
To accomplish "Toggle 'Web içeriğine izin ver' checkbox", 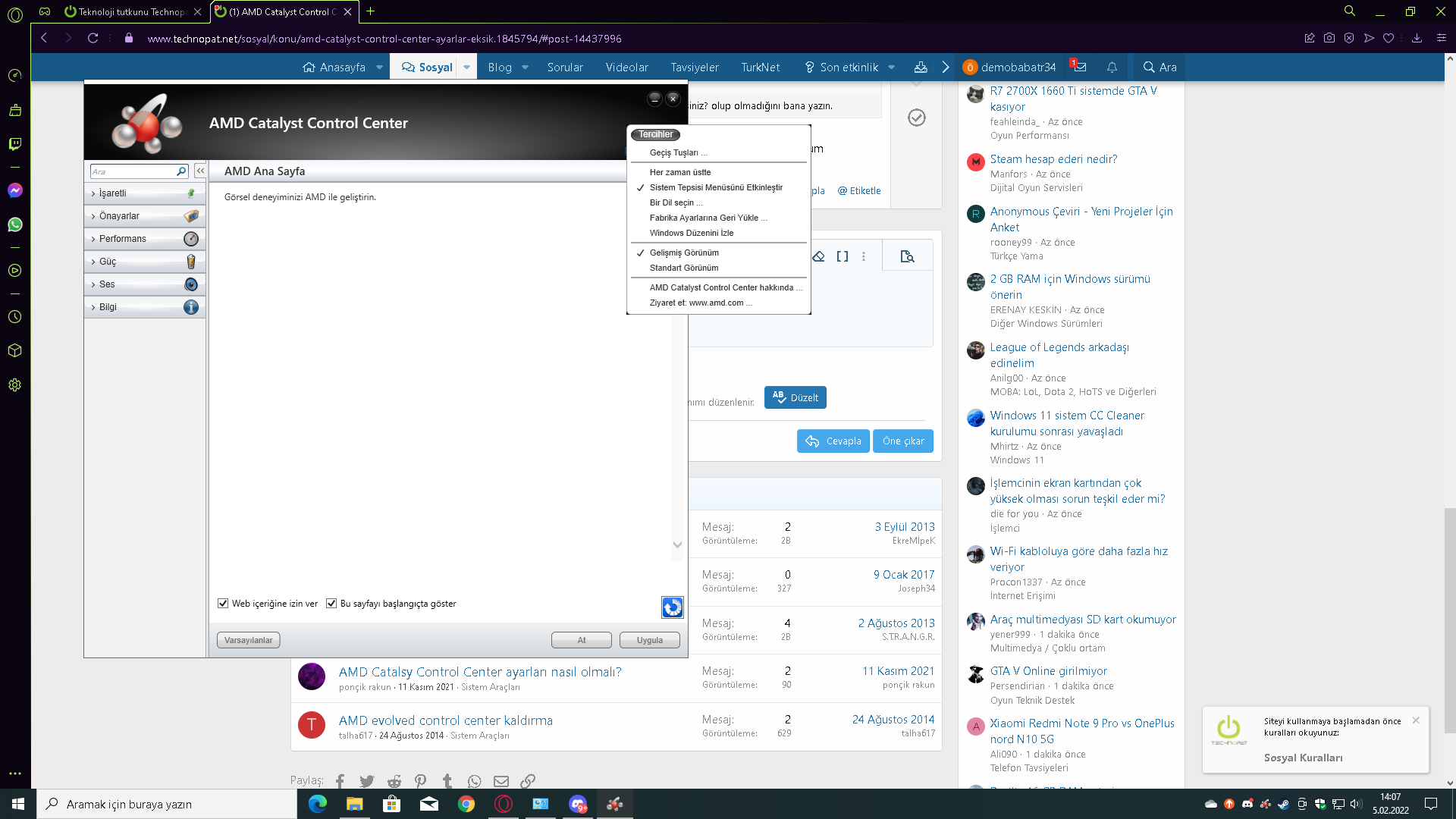I will click(x=223, y=604).
